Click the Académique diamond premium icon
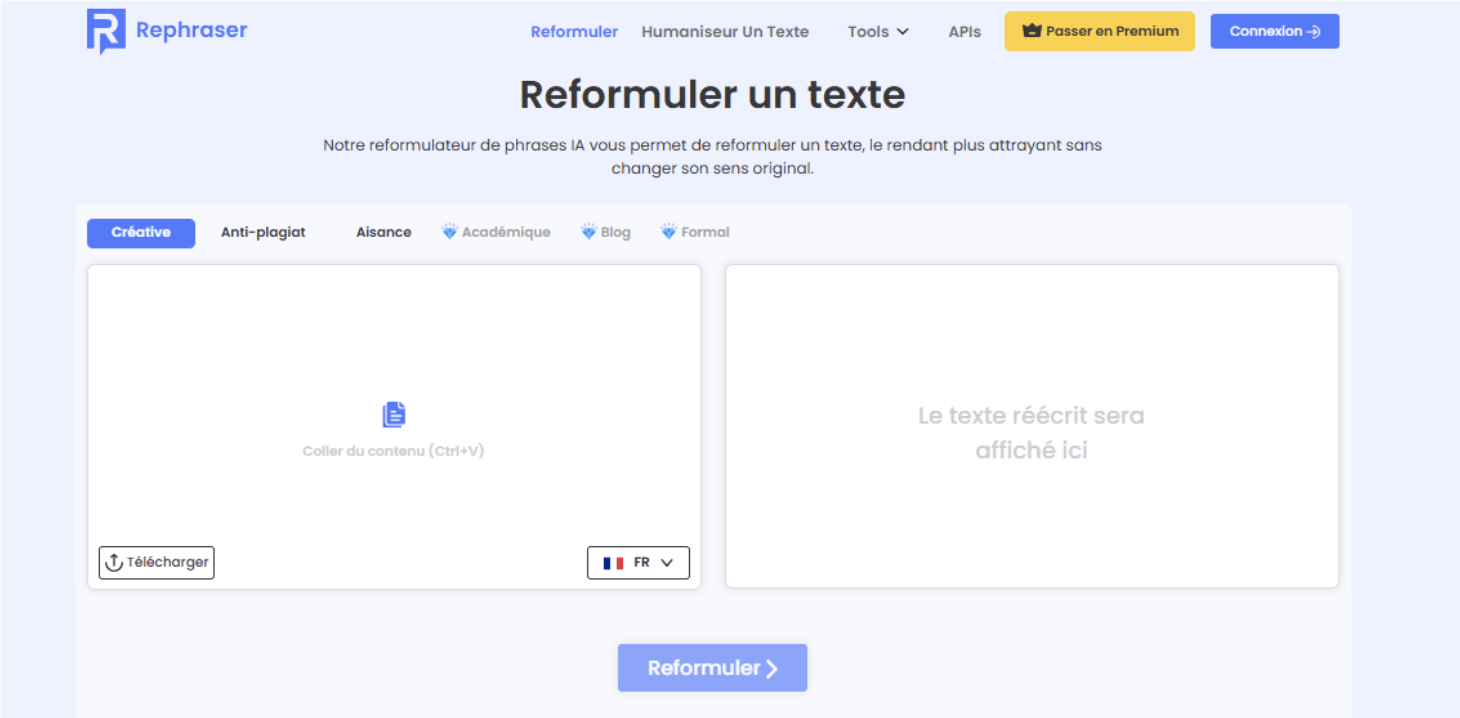This screenshot has height=718, width=1460. (x=450, y=232)
